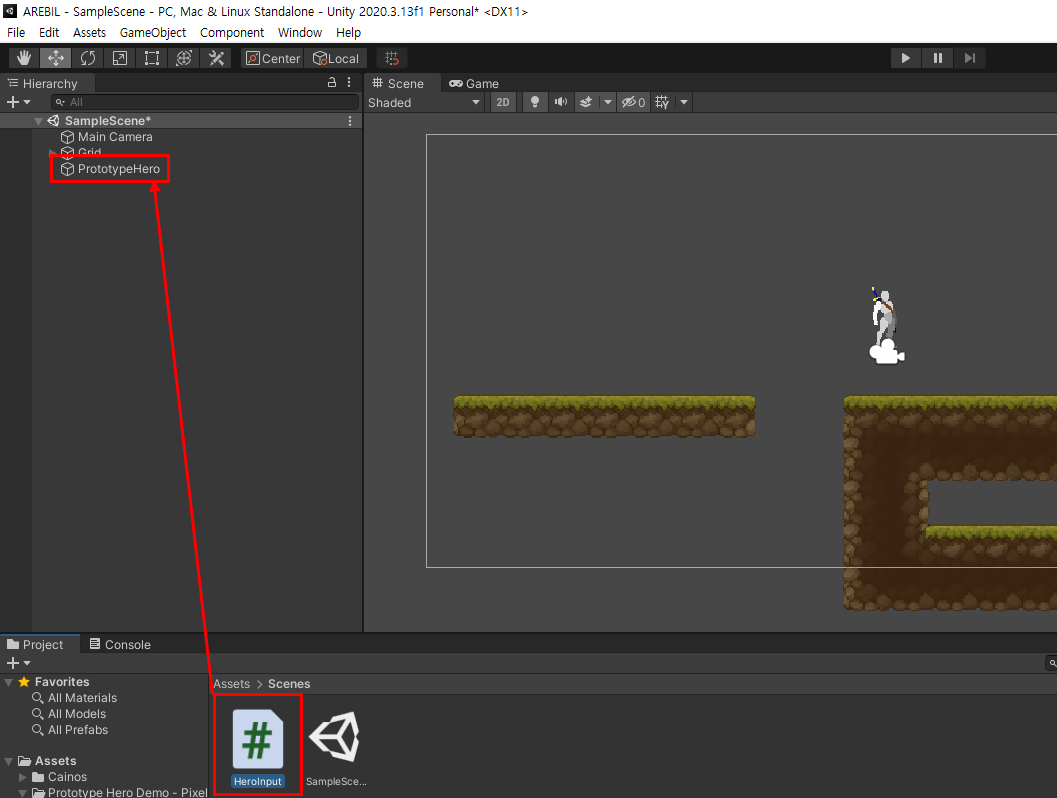This screenshot has width=1057, height=798.
Task: Open custom editor tools
Action: point(216,58)
